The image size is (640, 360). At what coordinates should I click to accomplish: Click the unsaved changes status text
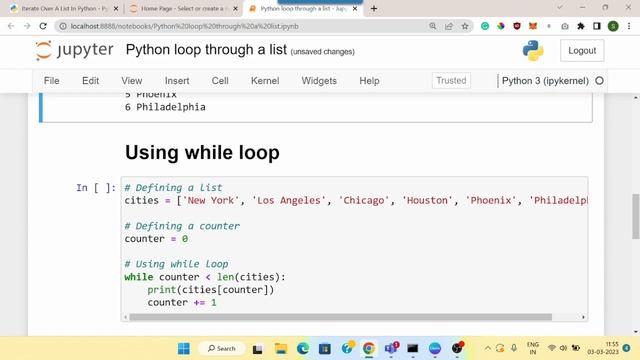[x=322, y=52]
